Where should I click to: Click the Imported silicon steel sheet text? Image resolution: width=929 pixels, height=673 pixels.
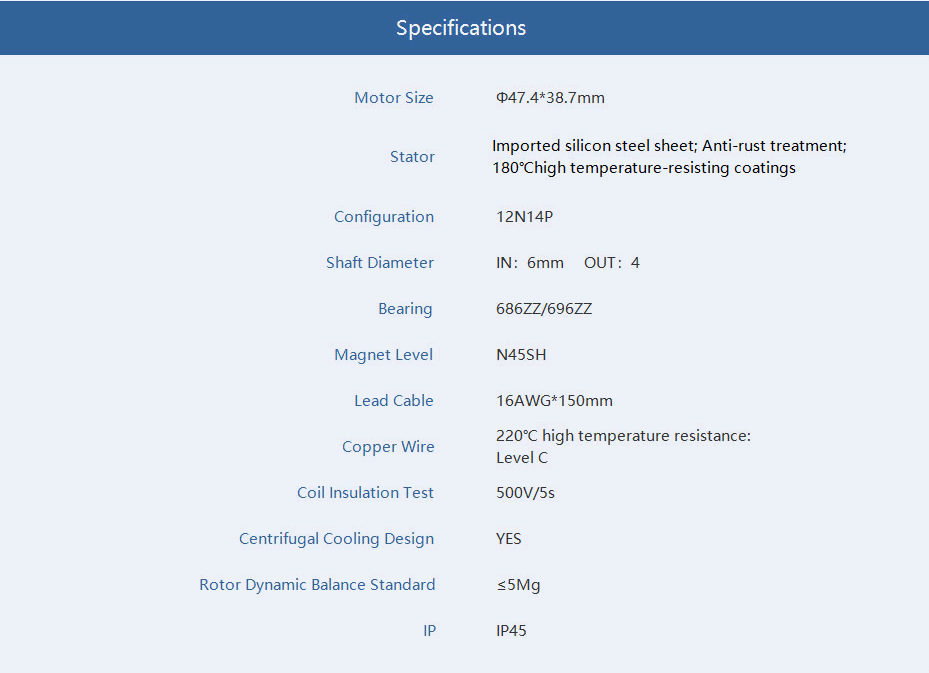pos(592,146)
